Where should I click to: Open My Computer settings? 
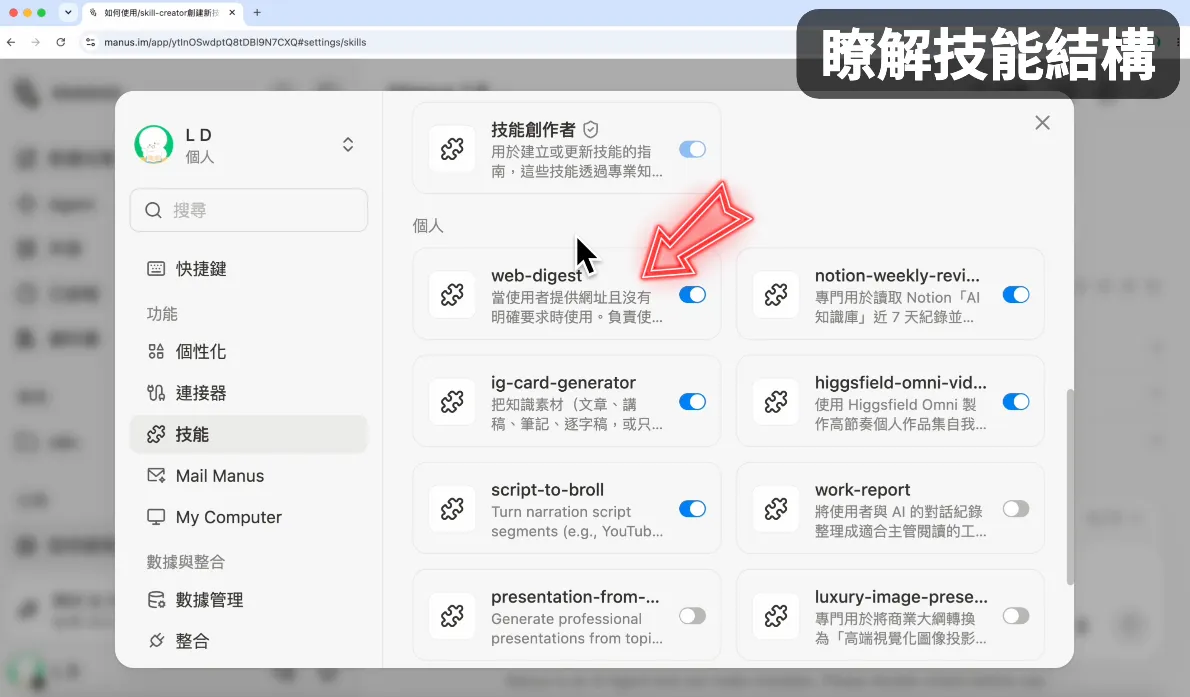tap(249, 517)
